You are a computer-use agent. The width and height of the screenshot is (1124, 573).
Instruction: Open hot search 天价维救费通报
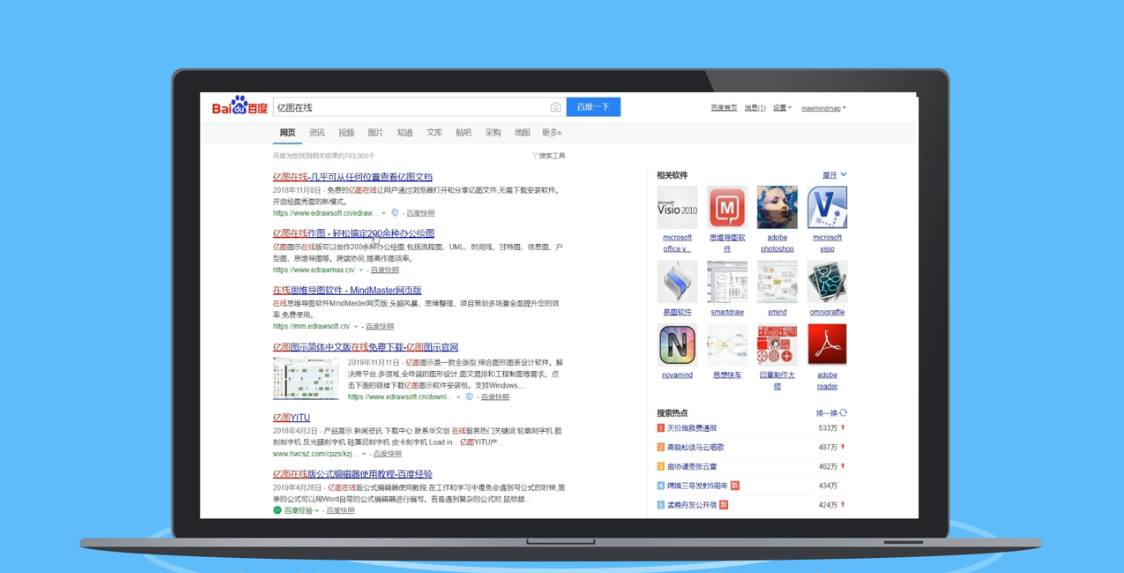(x=692, y=428)
